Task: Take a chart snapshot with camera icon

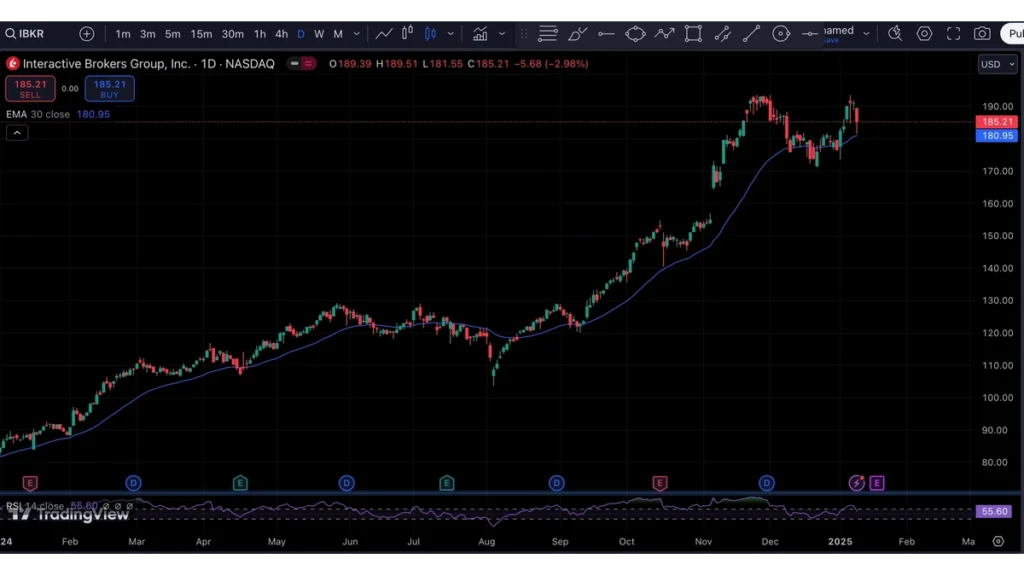Action: [x=982, y=33]
